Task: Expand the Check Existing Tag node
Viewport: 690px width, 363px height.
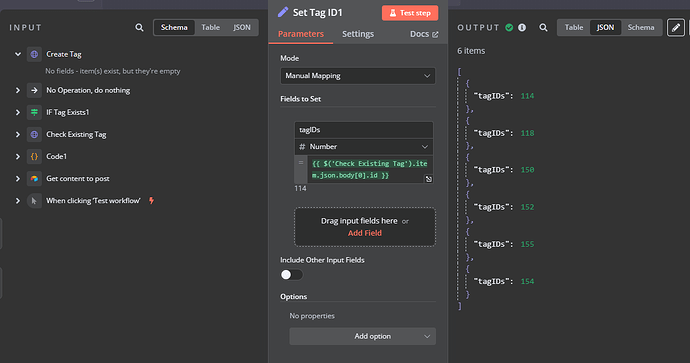Action: pyautogui.click(x=18, y=134)
